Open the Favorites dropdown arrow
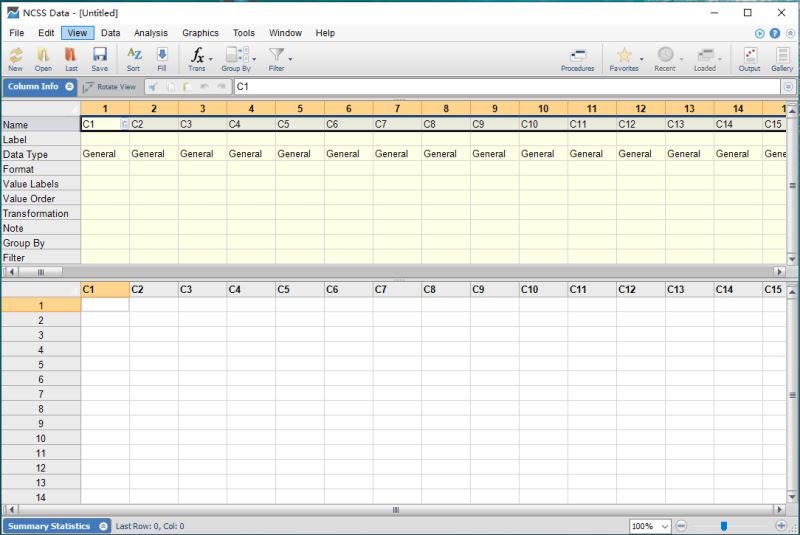This screenshot has width=800, height=535. (x=642, y=59)
